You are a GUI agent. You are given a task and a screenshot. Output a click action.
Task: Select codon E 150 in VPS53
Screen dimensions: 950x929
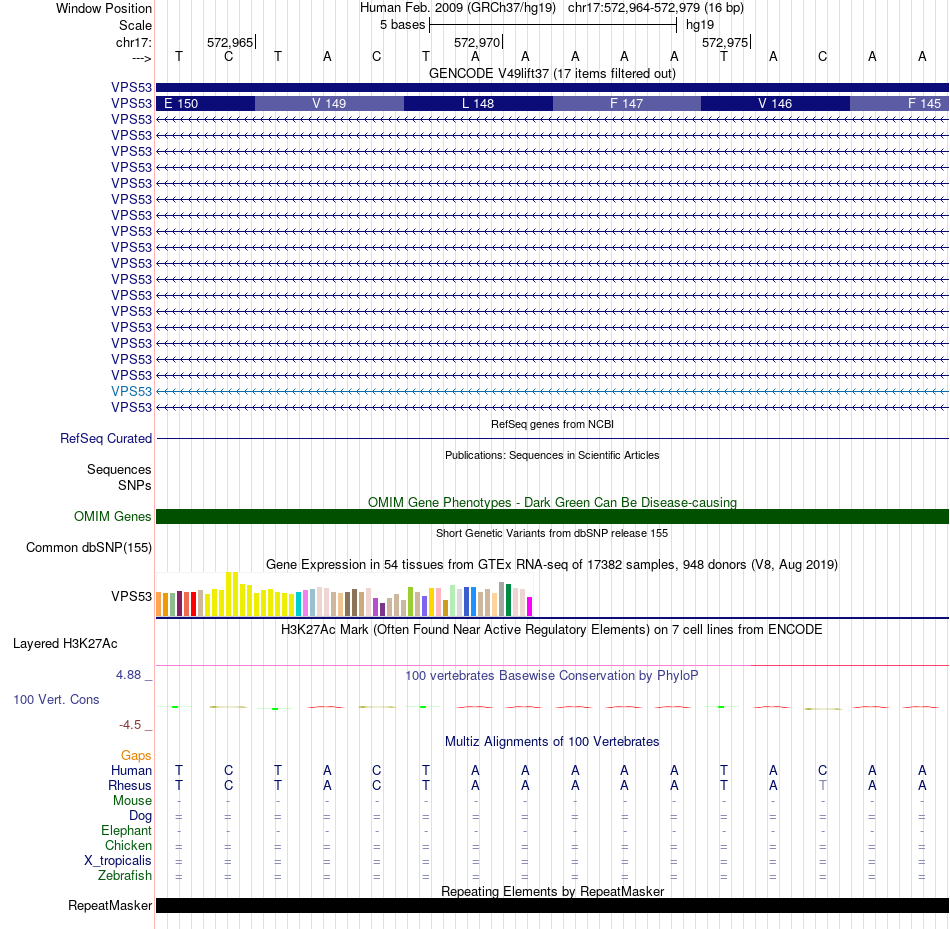click(x=205, y=104)
